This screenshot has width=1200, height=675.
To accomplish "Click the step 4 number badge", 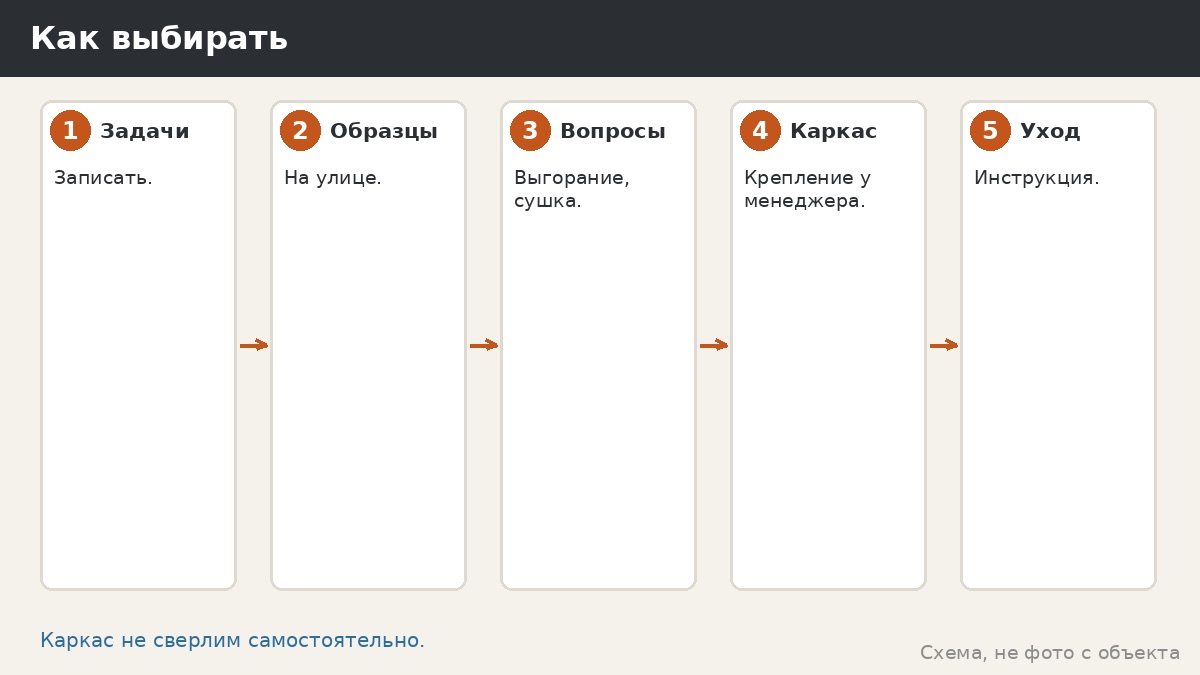I will [x=760, y=131].
